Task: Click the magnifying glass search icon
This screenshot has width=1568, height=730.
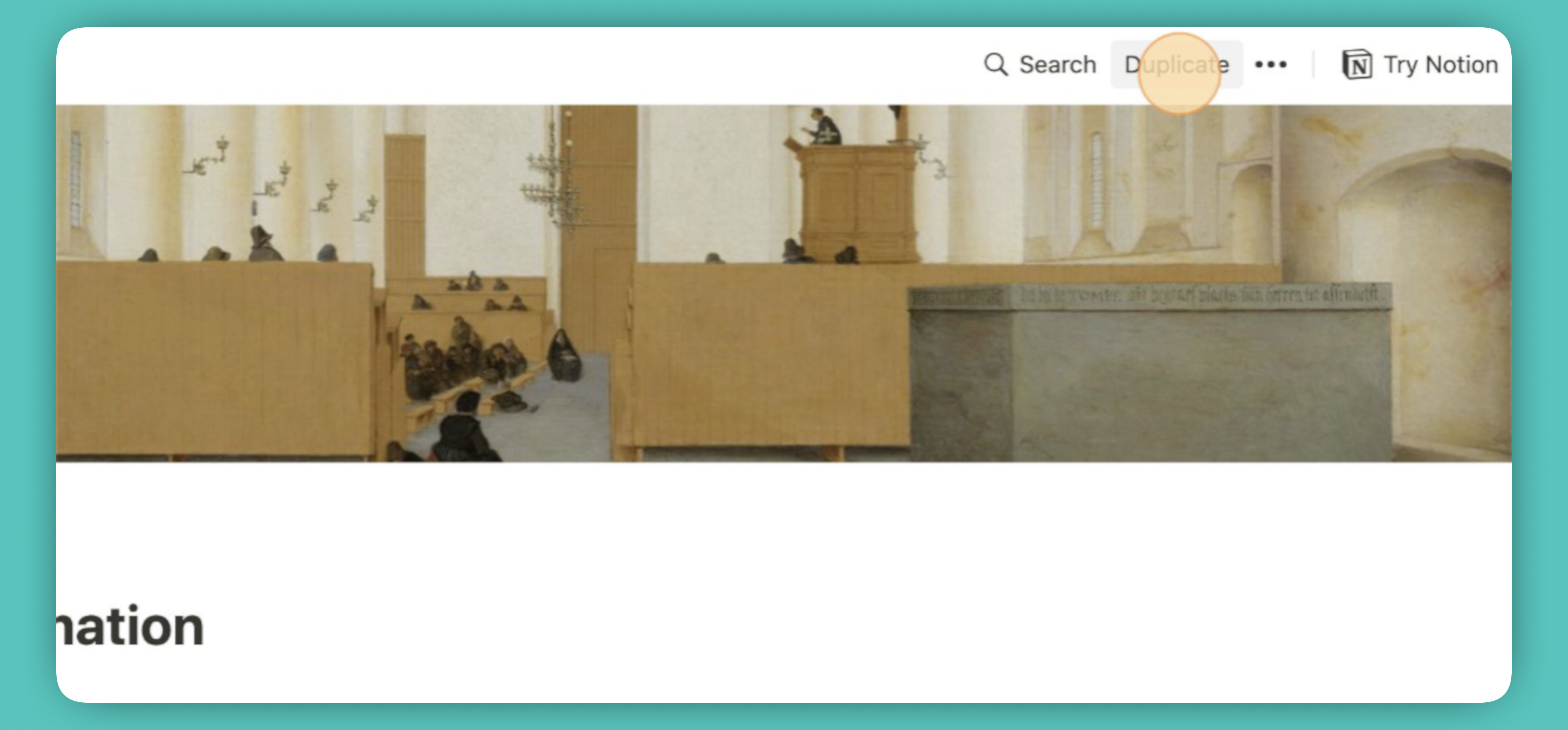Action: (996, 64)
